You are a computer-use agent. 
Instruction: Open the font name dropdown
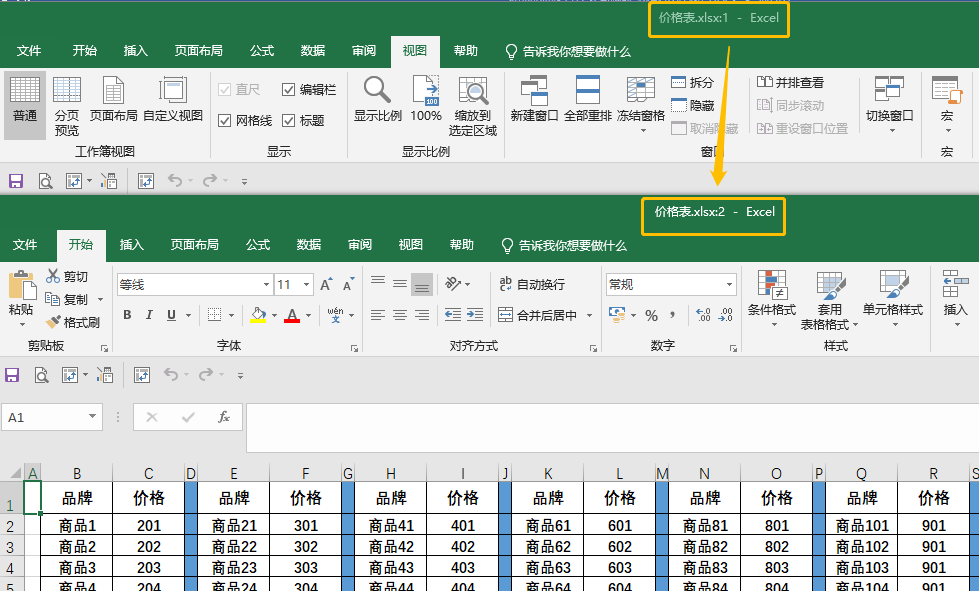click(x=266, y=285)
